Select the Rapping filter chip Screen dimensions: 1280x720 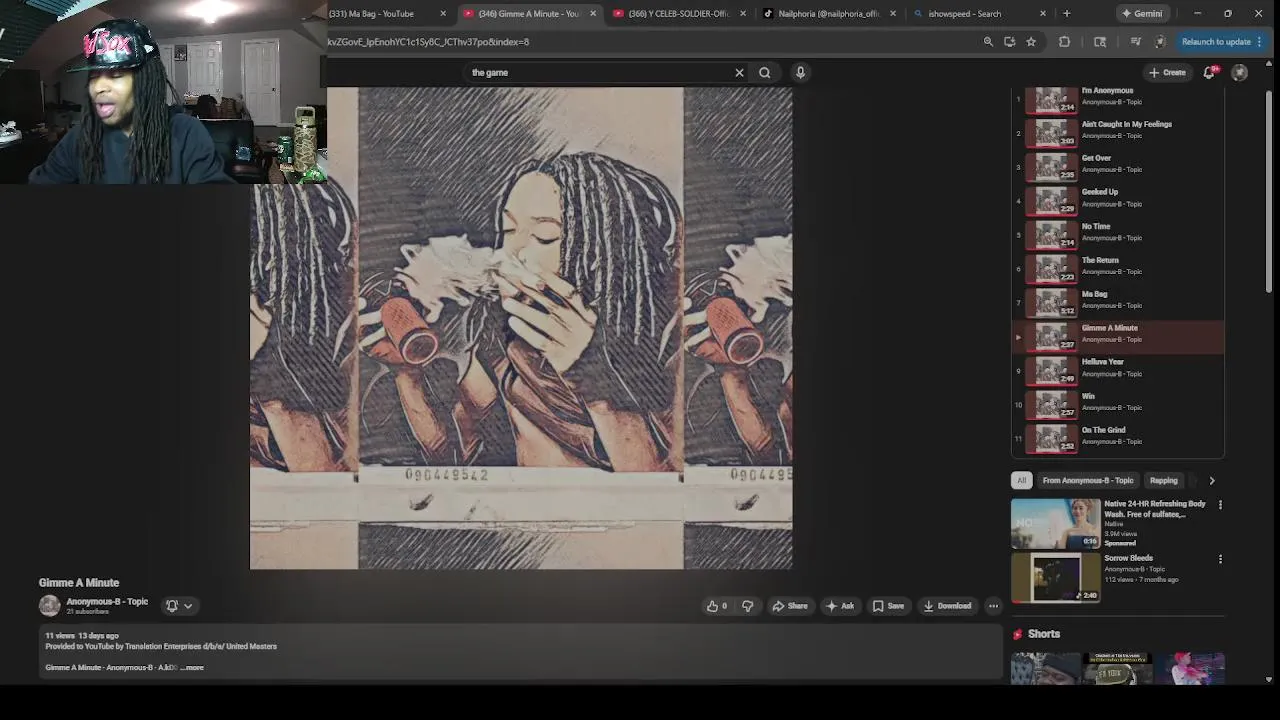[x=1163, y=480]
